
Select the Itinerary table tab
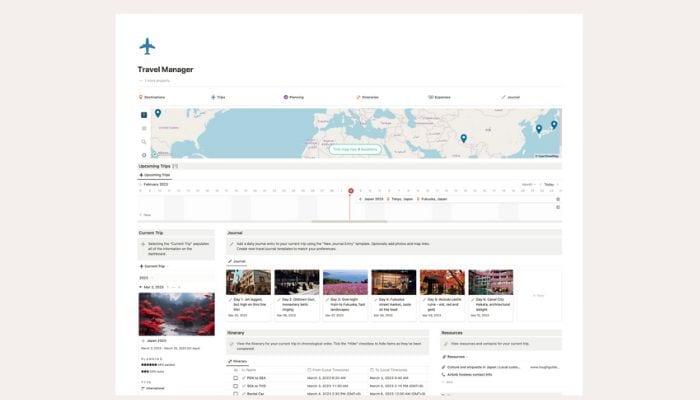pyautogui.click(x=238, y=361)
